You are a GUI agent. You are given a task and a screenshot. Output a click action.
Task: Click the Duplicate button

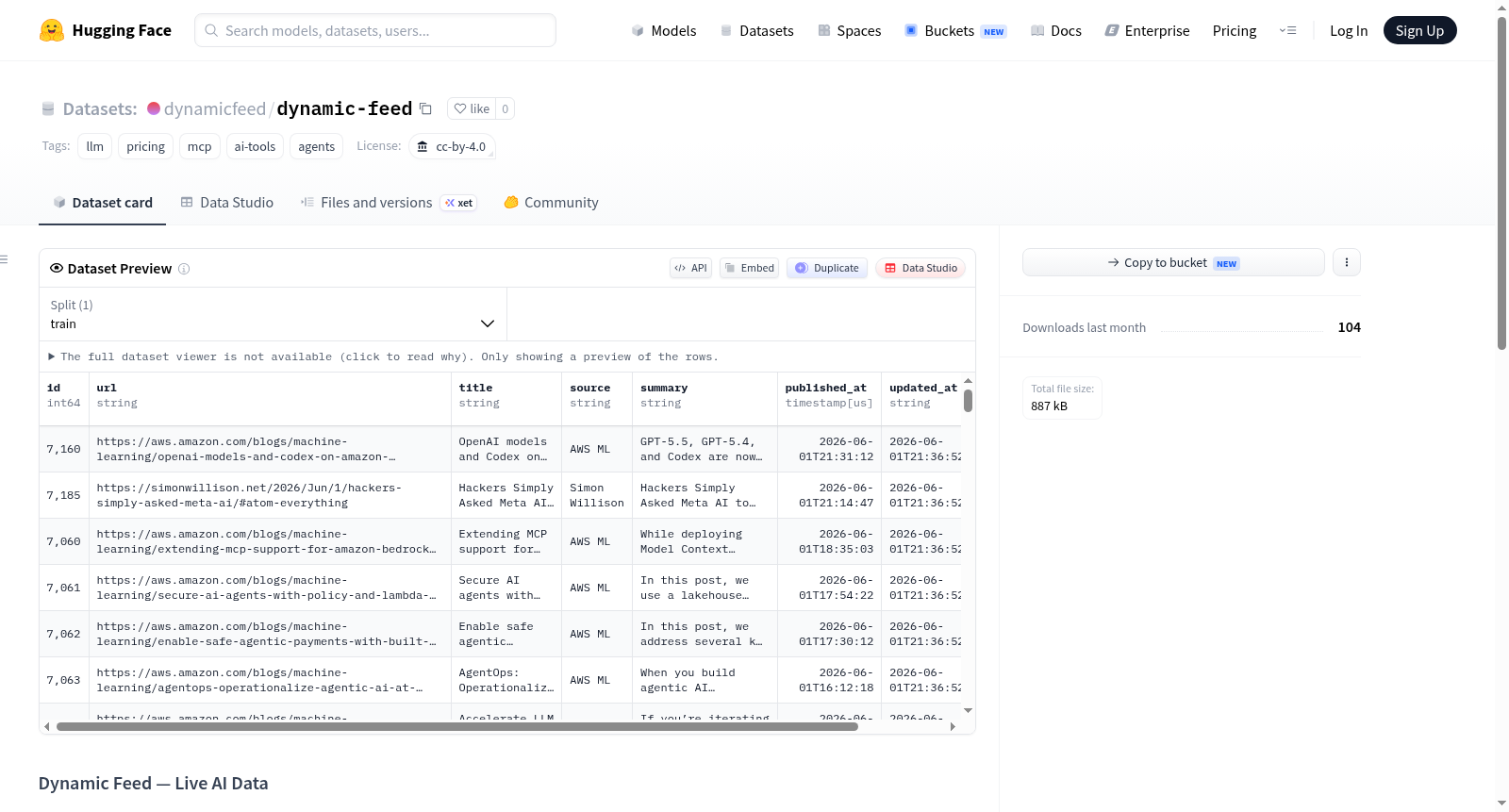(x=826, y=268)
